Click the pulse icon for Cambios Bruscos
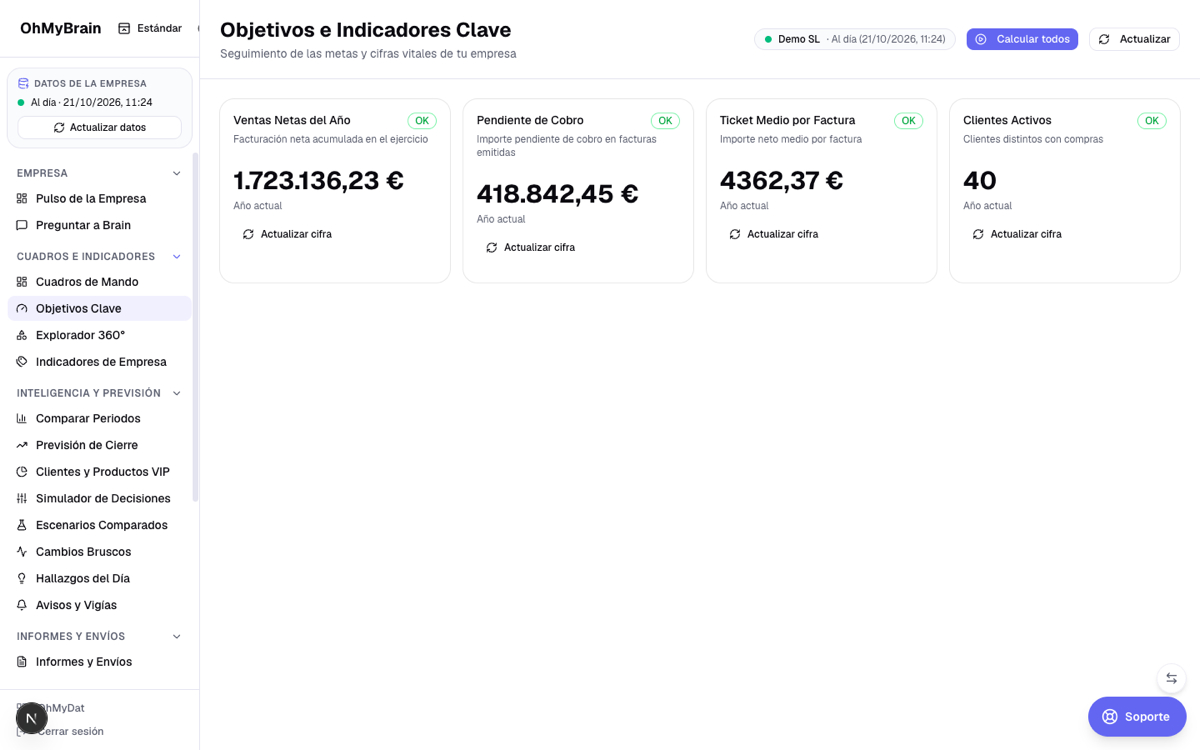The height and width of the screenshot is (750, 1200). pyautogui.click(x=22, y=552)
